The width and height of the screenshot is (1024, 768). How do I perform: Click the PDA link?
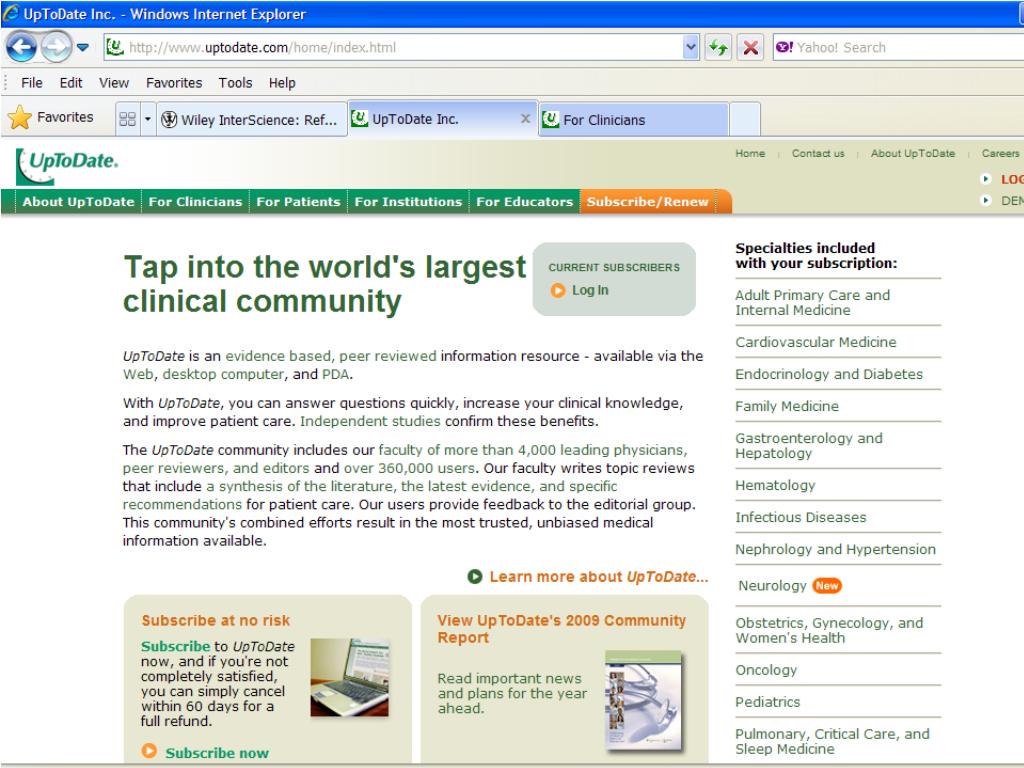click(x=336, y=374)
